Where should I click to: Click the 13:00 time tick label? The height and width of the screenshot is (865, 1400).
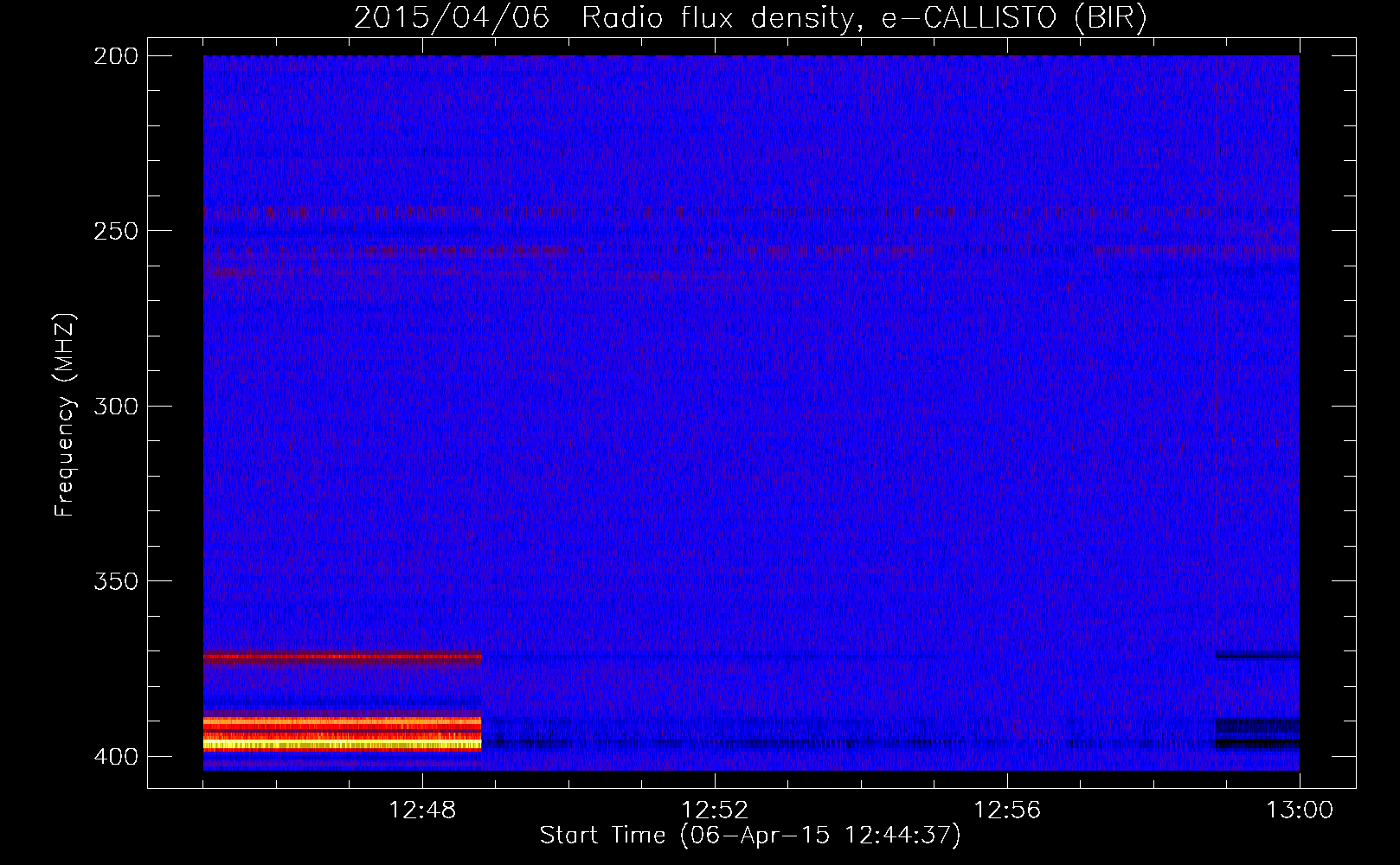click(1300, 811)
